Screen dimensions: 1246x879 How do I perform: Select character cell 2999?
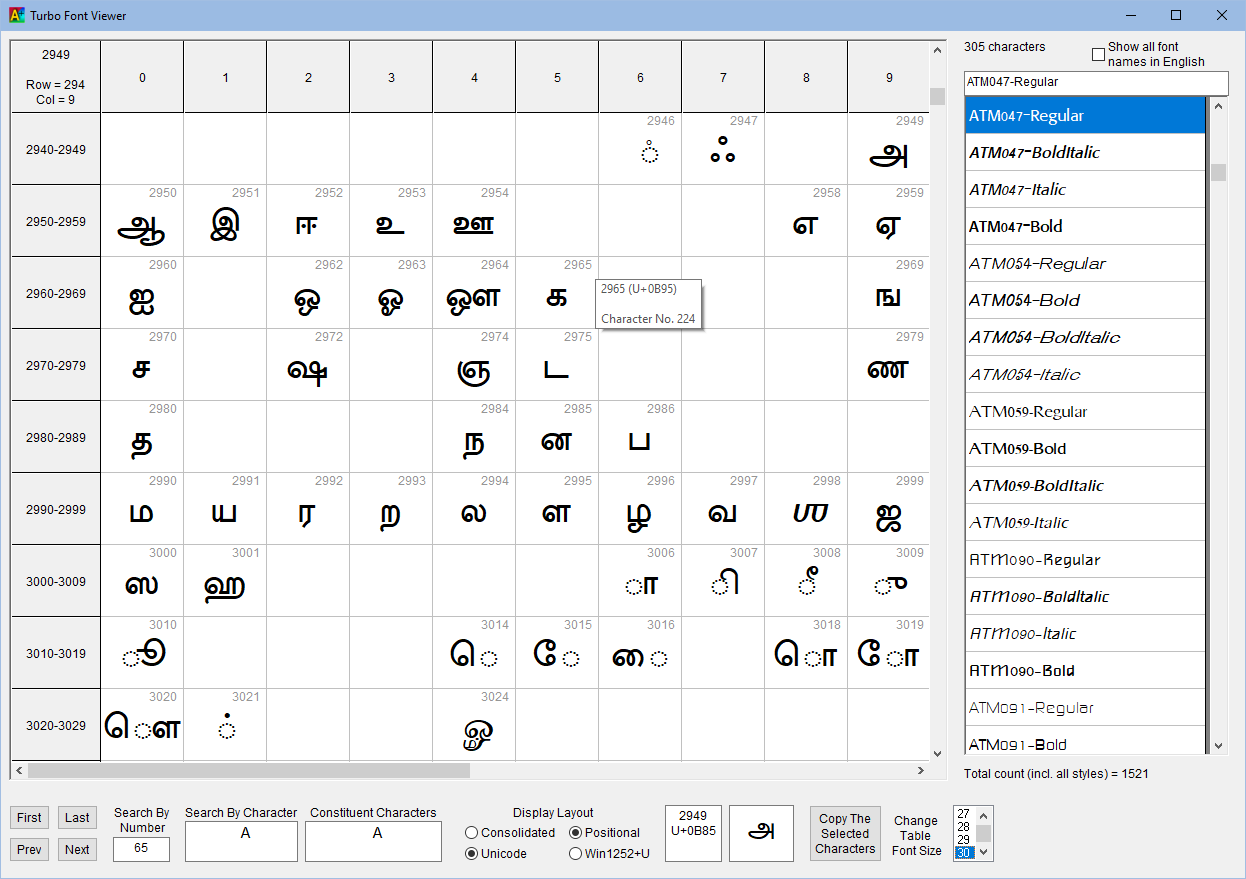[x=889, y=508]
